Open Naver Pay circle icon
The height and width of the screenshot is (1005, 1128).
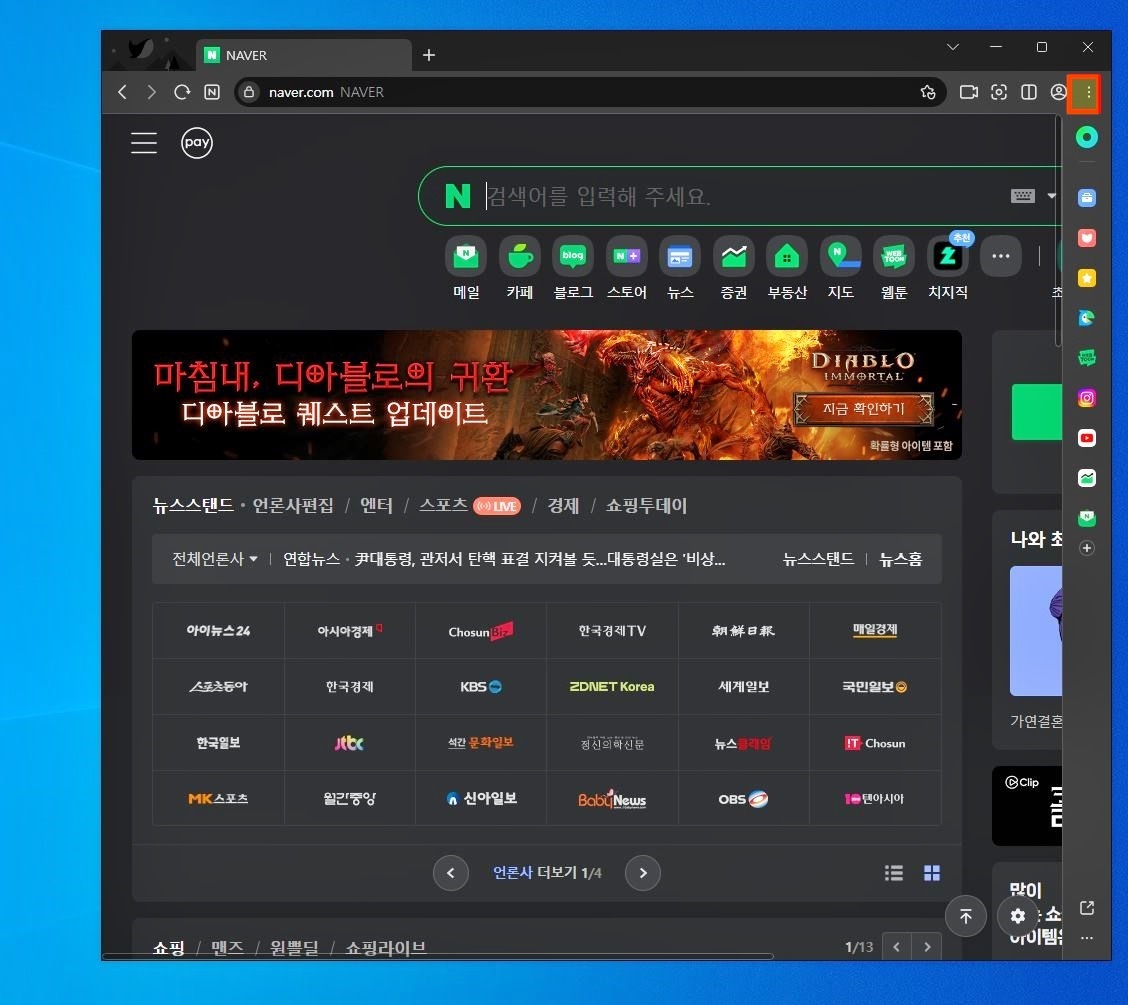tap(196, 142)
